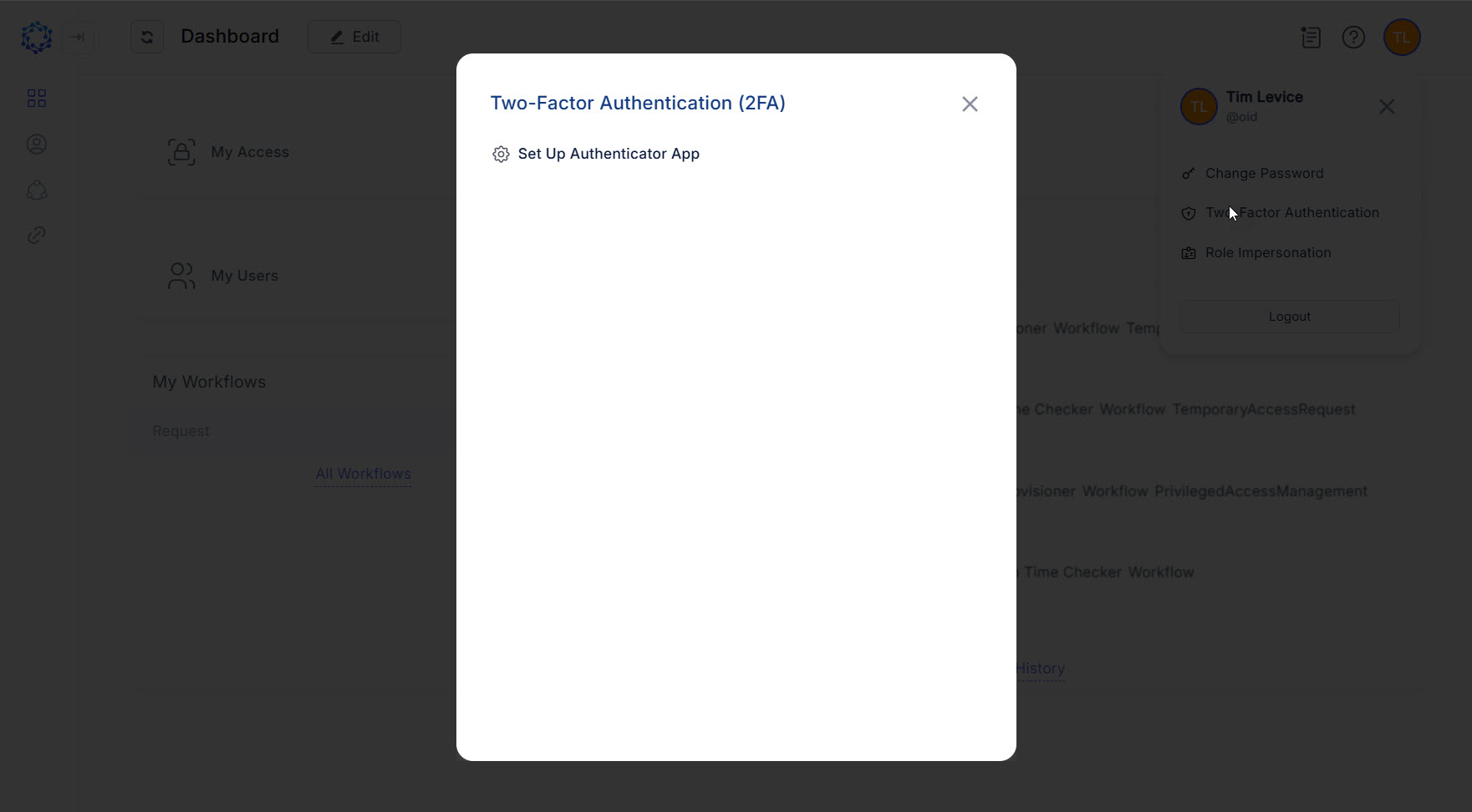Select the Request workflow entry
This screenshot has width=1472, height=812.
[181, 430]
